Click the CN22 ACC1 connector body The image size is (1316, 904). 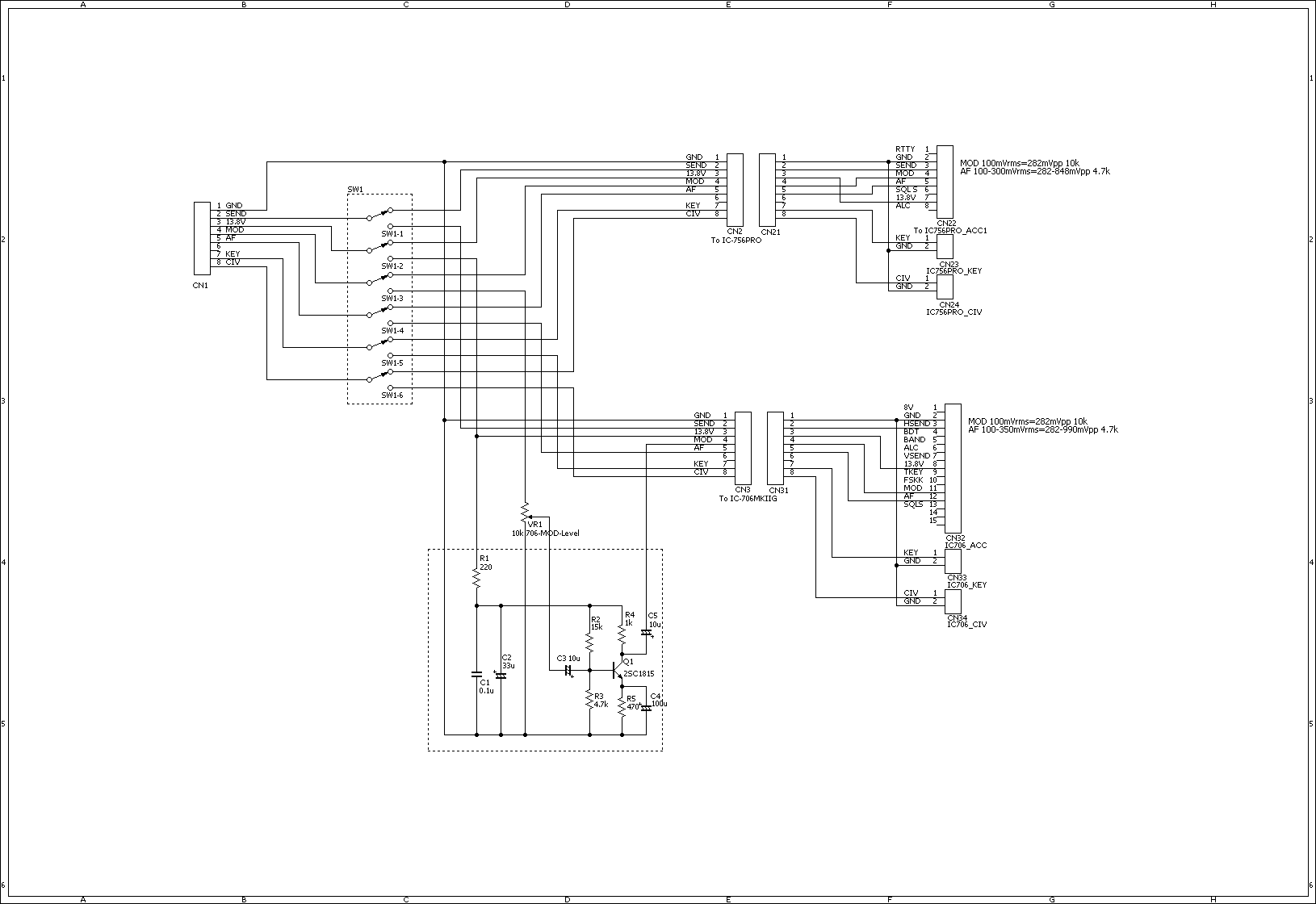945,182
